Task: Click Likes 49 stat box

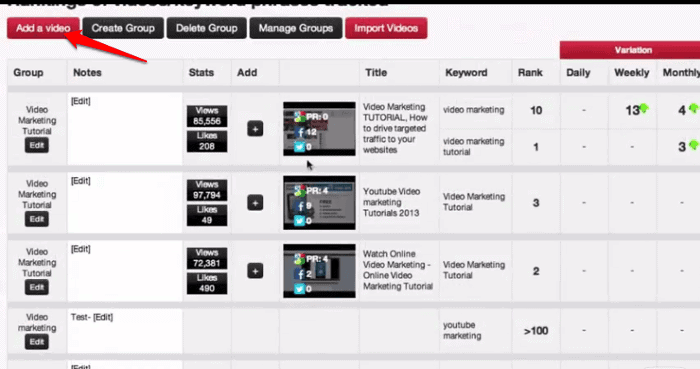Action: click(x=207, y=215)
